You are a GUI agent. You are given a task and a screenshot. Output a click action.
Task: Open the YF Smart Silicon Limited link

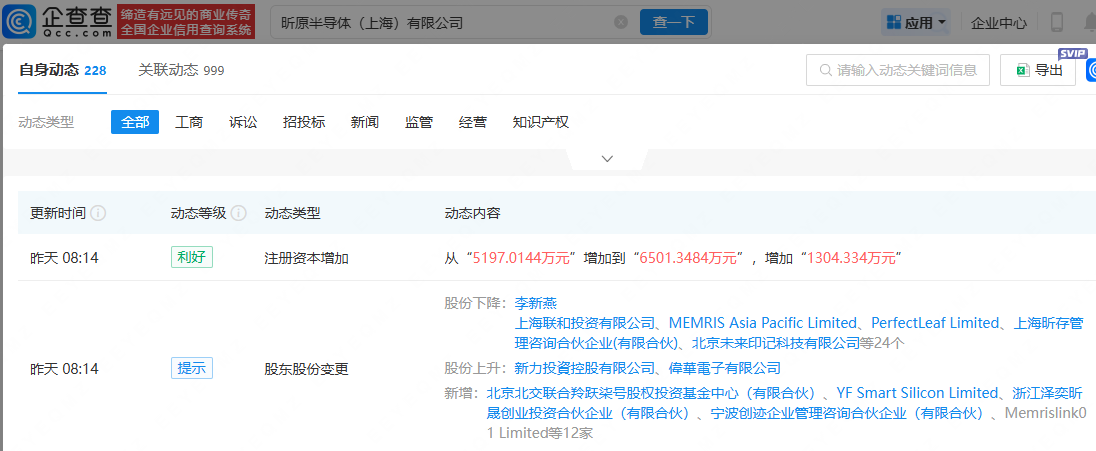[917, 392]
